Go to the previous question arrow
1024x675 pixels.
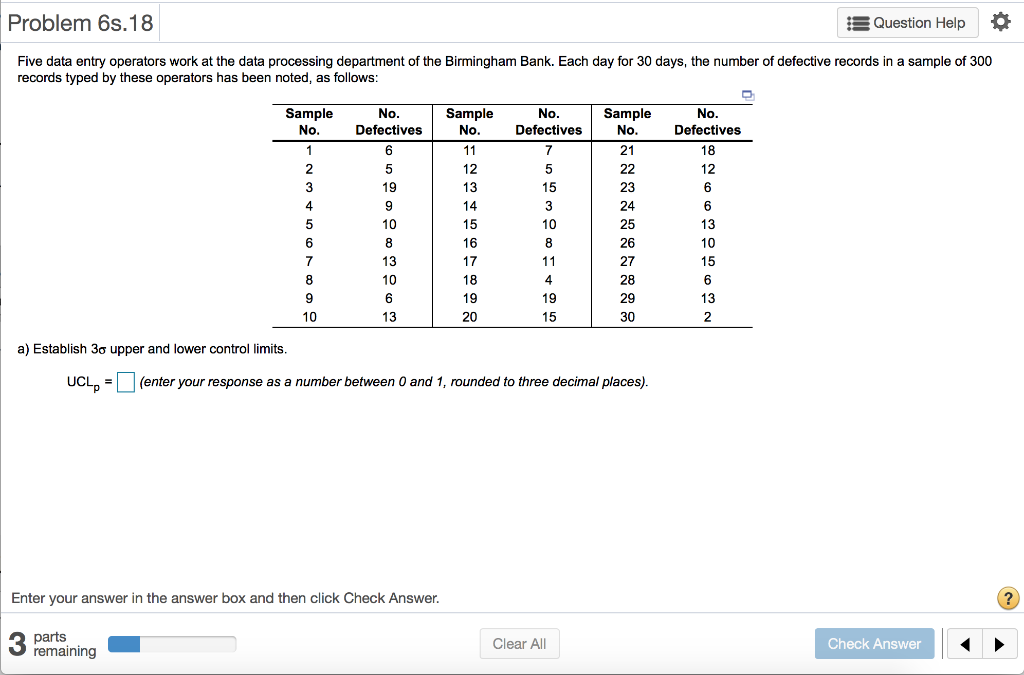[x=964, y=644]
